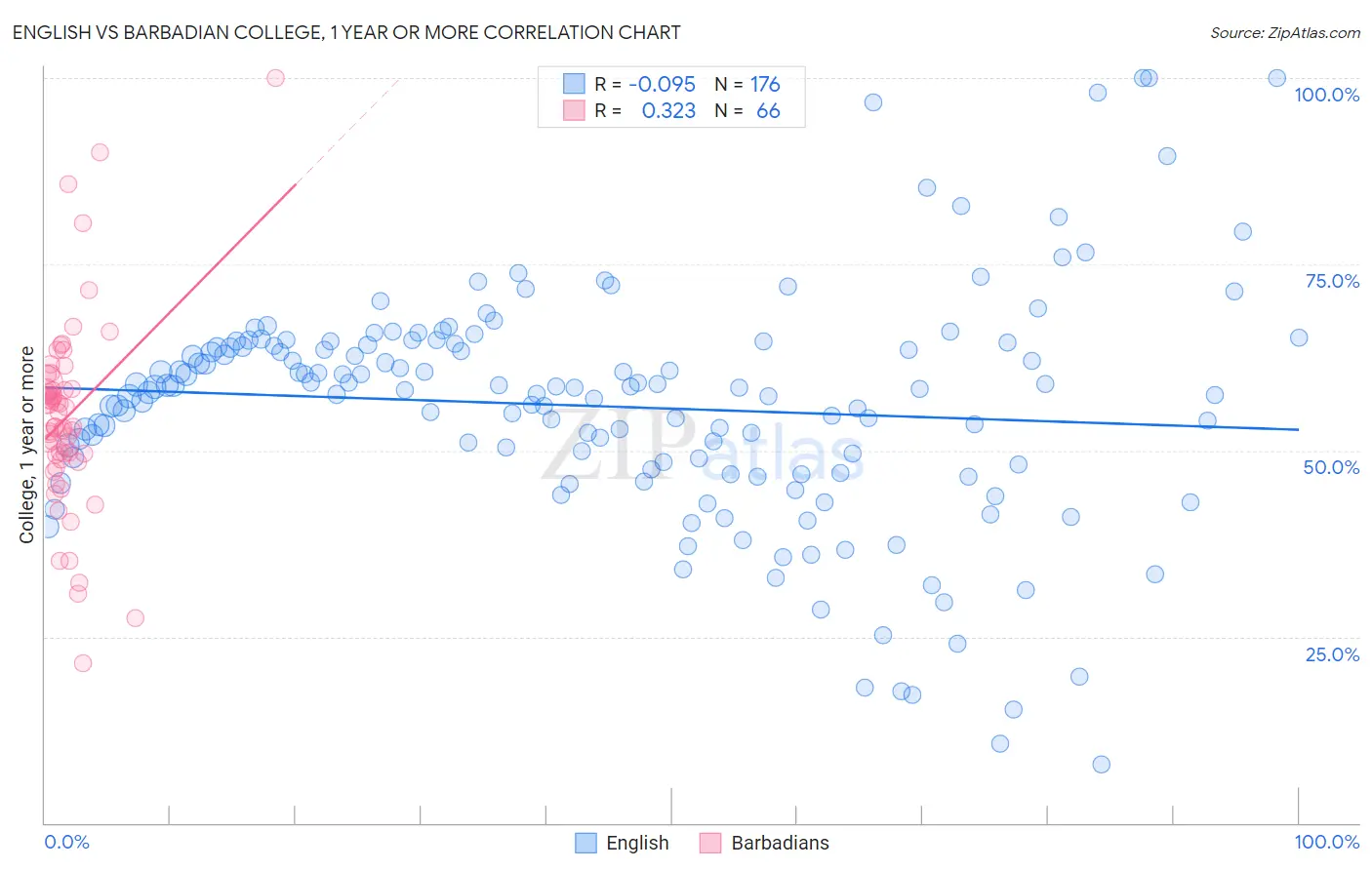Screen dimensions: 1372x870
Task: Click the 100.0% x-axis label at bottom right
Action: (1326, 842)
